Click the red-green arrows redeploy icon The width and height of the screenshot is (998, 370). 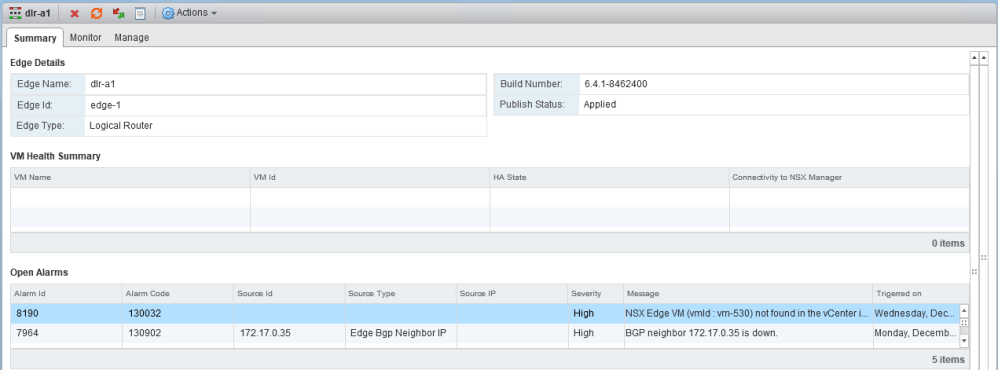click(118, 13)
